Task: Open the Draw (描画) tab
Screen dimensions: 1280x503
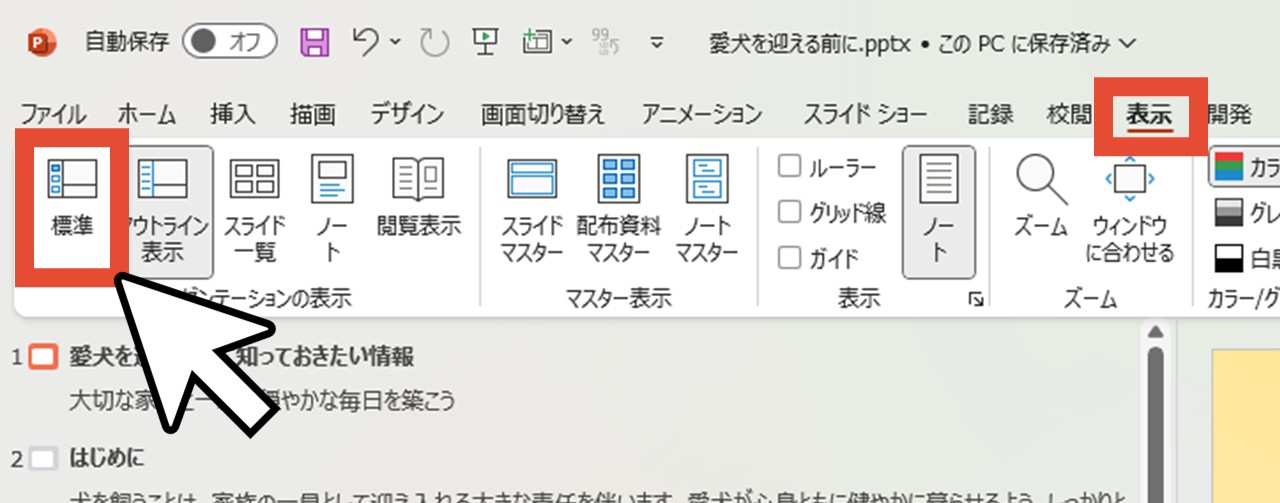Action: [x=313, y=114]
